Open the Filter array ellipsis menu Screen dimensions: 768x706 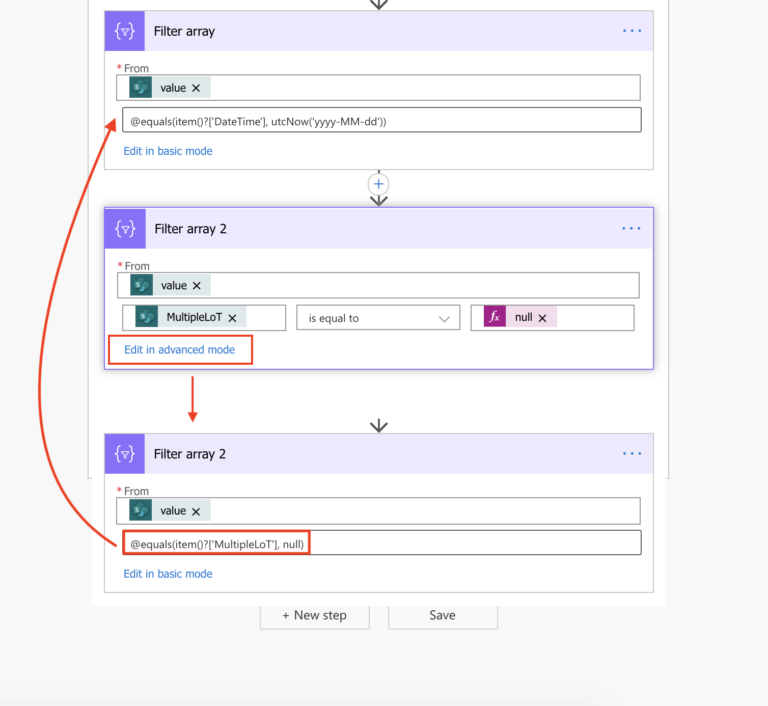click(x=632, y=31)
